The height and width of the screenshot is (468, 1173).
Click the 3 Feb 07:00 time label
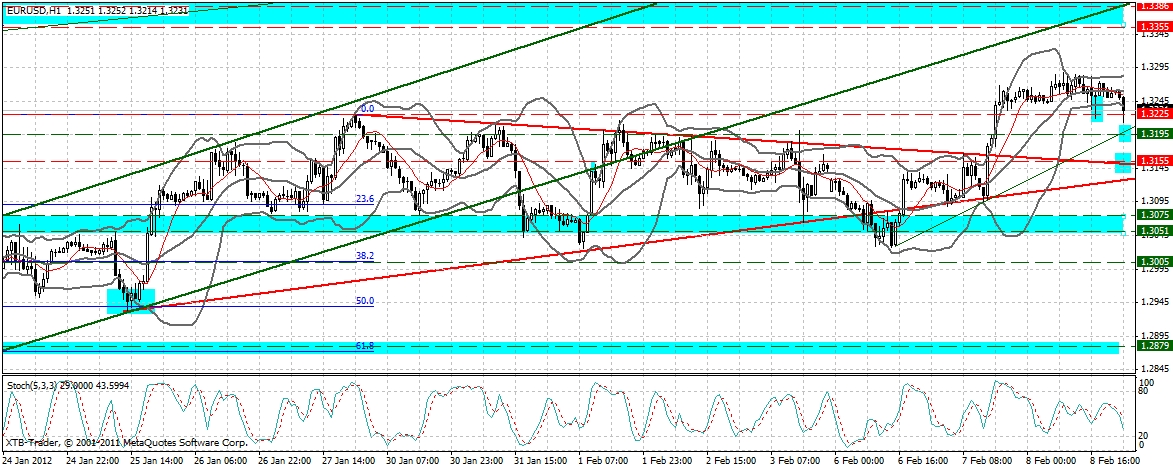(x=796, y=461)
